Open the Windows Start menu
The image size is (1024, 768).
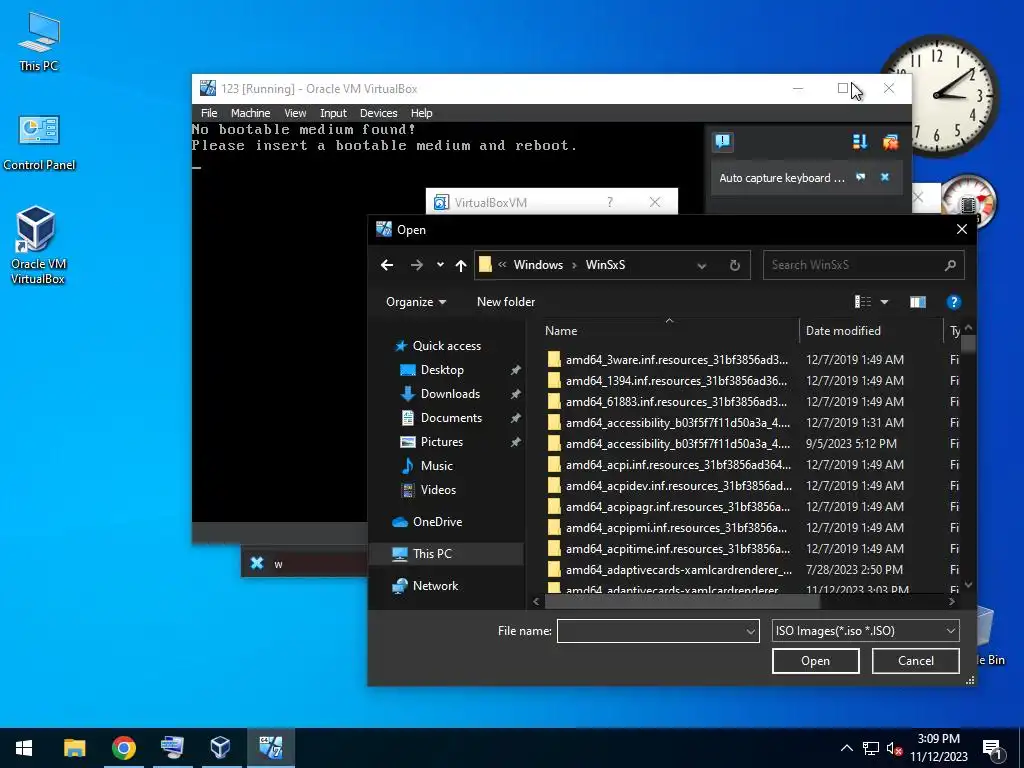(24, 747)
